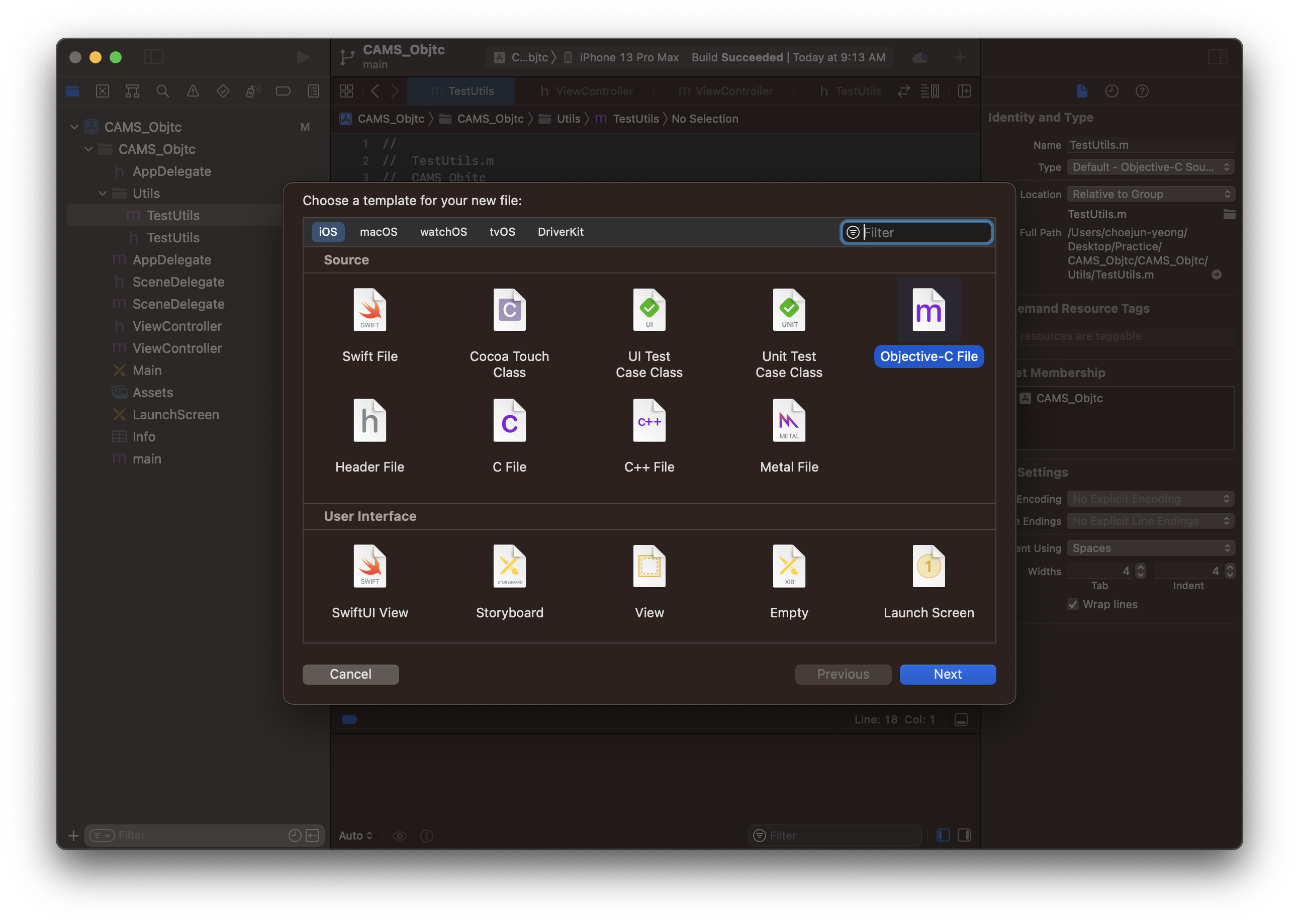This screenshot has height=924, width=1299.
Task: Pick the Header File template
Action: [370, 421]
